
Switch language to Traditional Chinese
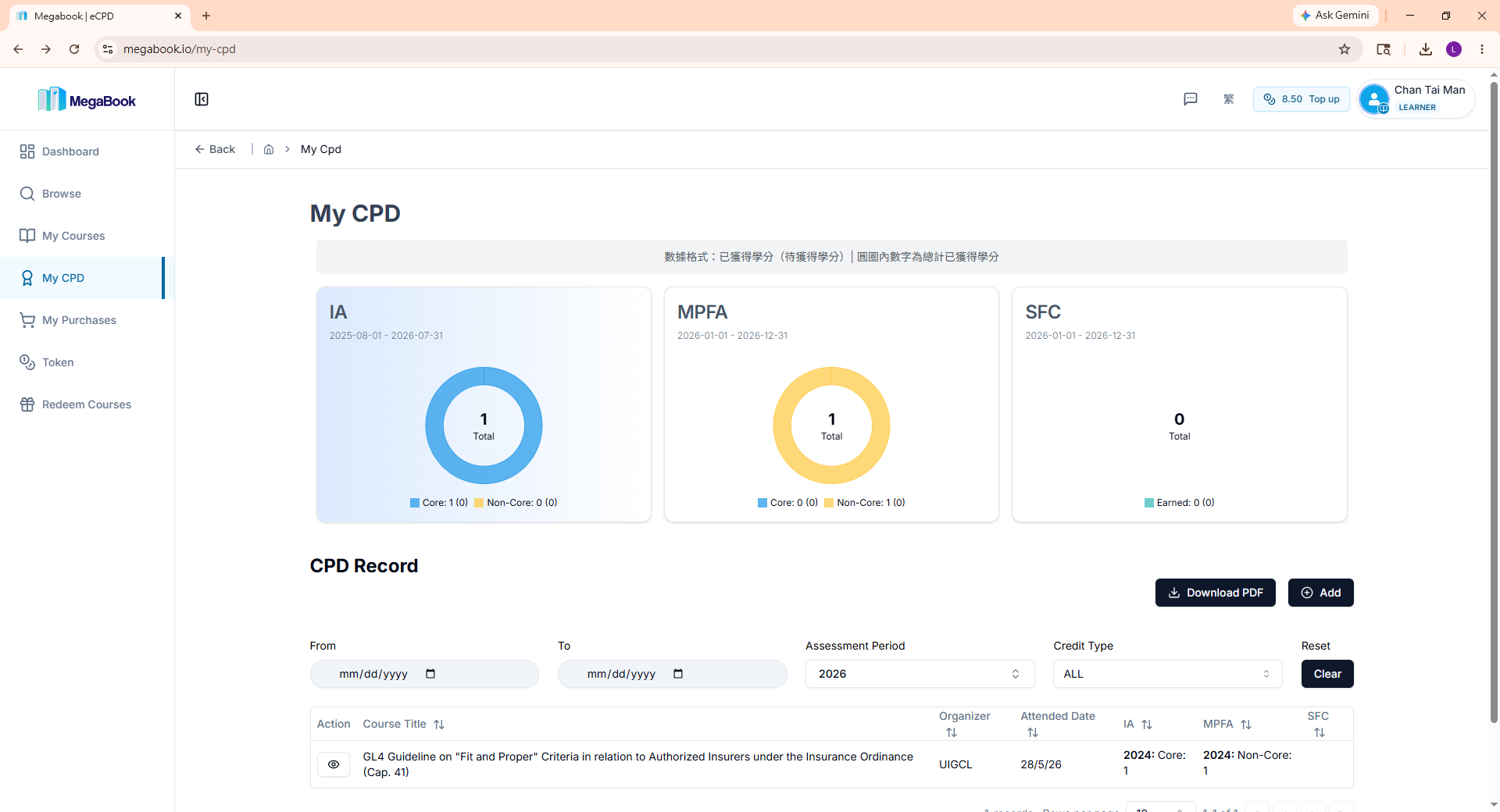(1229, 99)
